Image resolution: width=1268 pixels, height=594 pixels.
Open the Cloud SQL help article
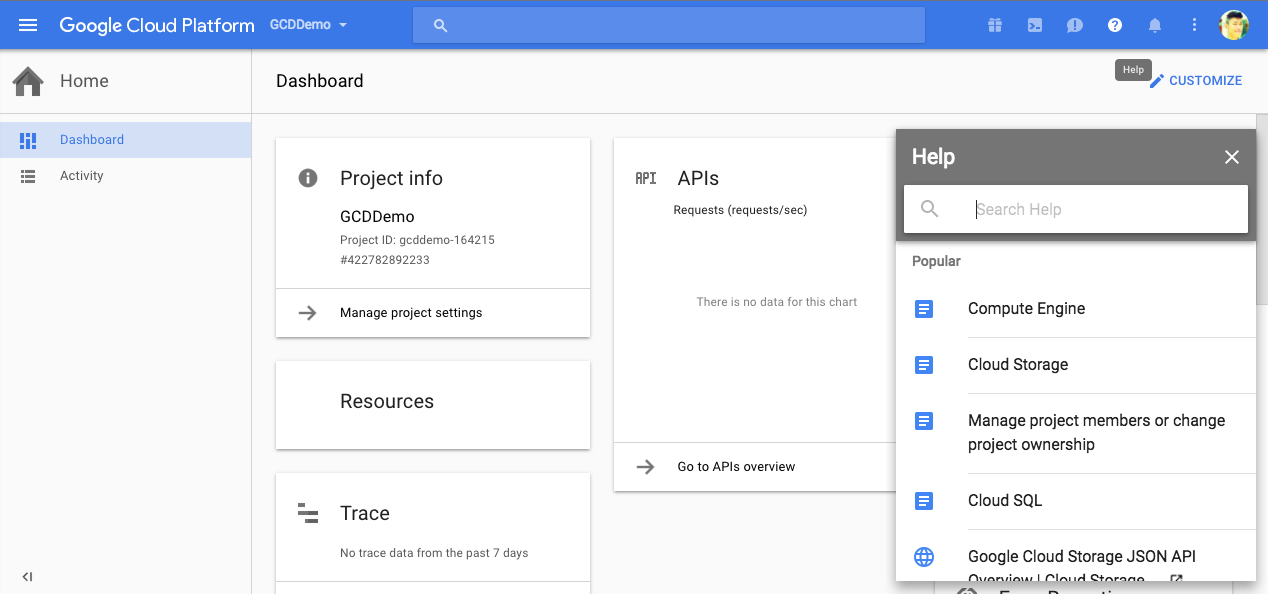tap(1005, 501)
